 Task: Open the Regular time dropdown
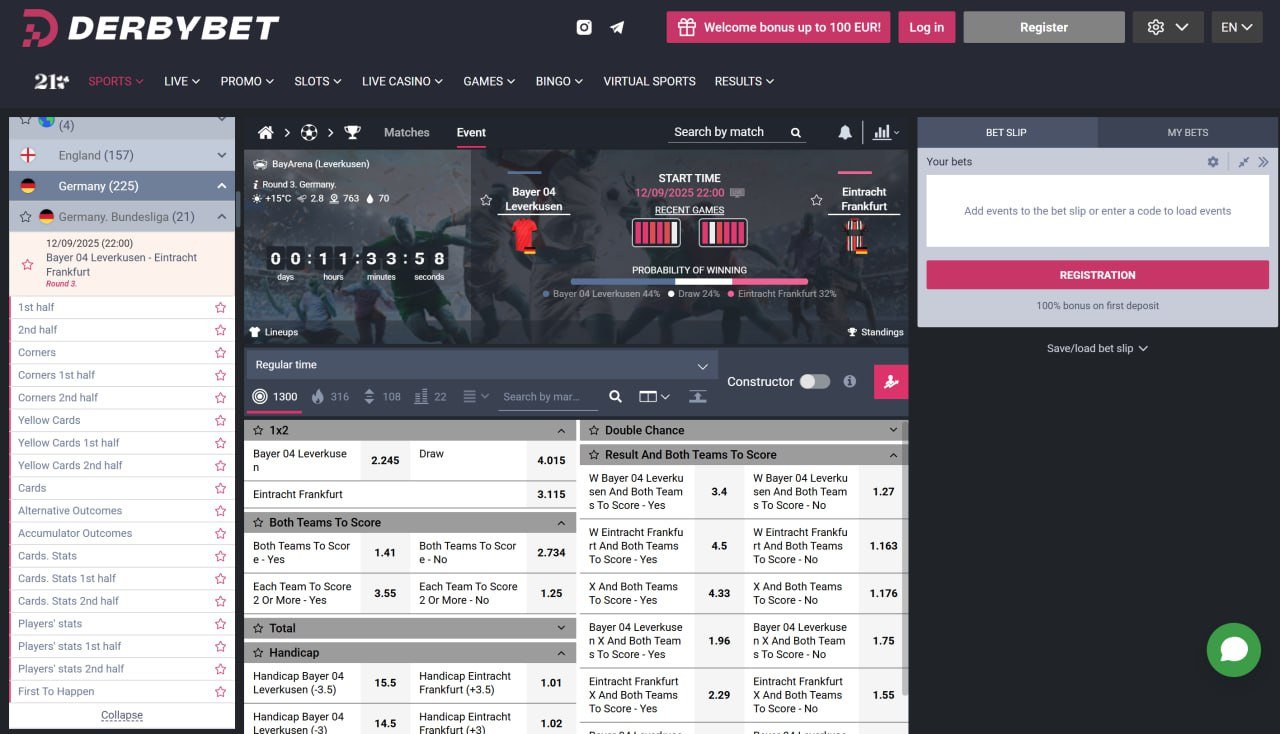pyautogui.click(x=481, y=365)
